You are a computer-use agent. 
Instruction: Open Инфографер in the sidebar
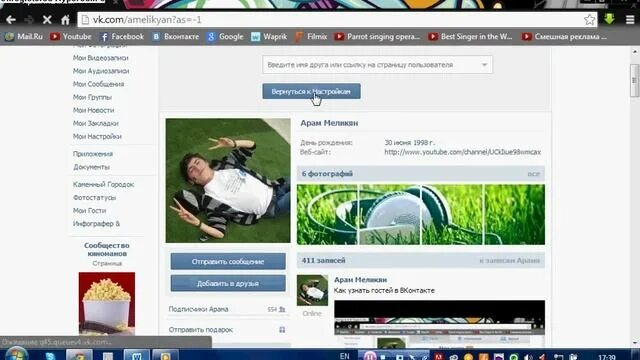pyautogui.click(x=96, y=224)
